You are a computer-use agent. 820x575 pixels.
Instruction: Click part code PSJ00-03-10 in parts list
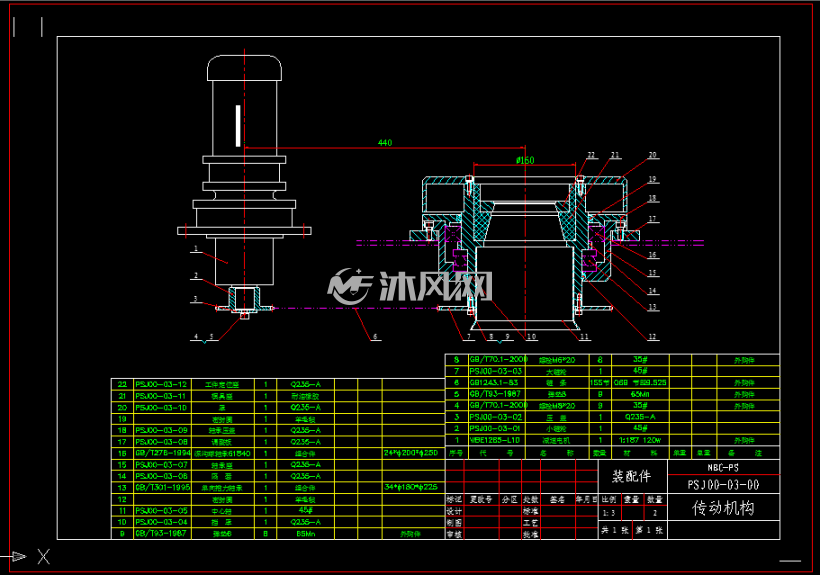pyautogui.click(x=161, y=407)
